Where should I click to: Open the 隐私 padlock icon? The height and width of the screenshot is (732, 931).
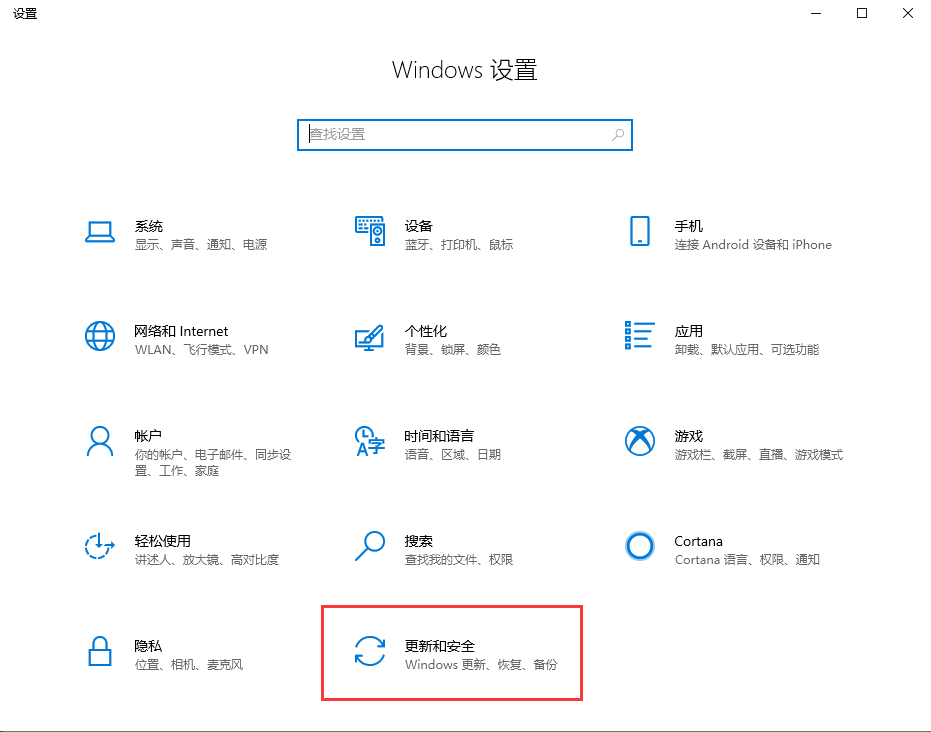click(100, 651)
